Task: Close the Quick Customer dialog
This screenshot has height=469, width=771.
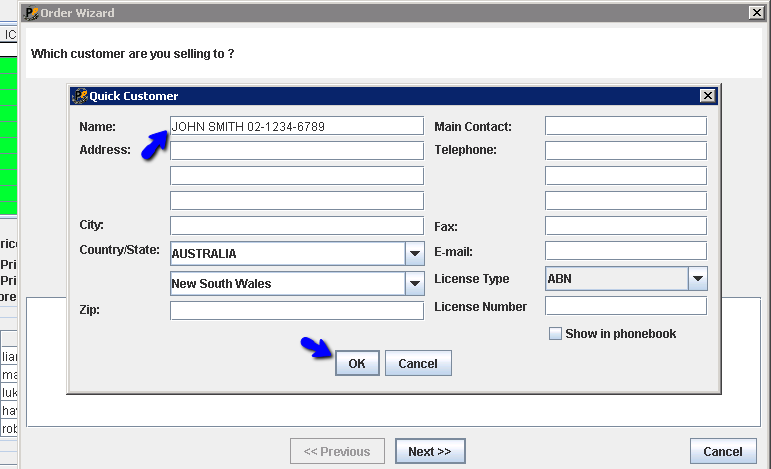Action: 708,96
